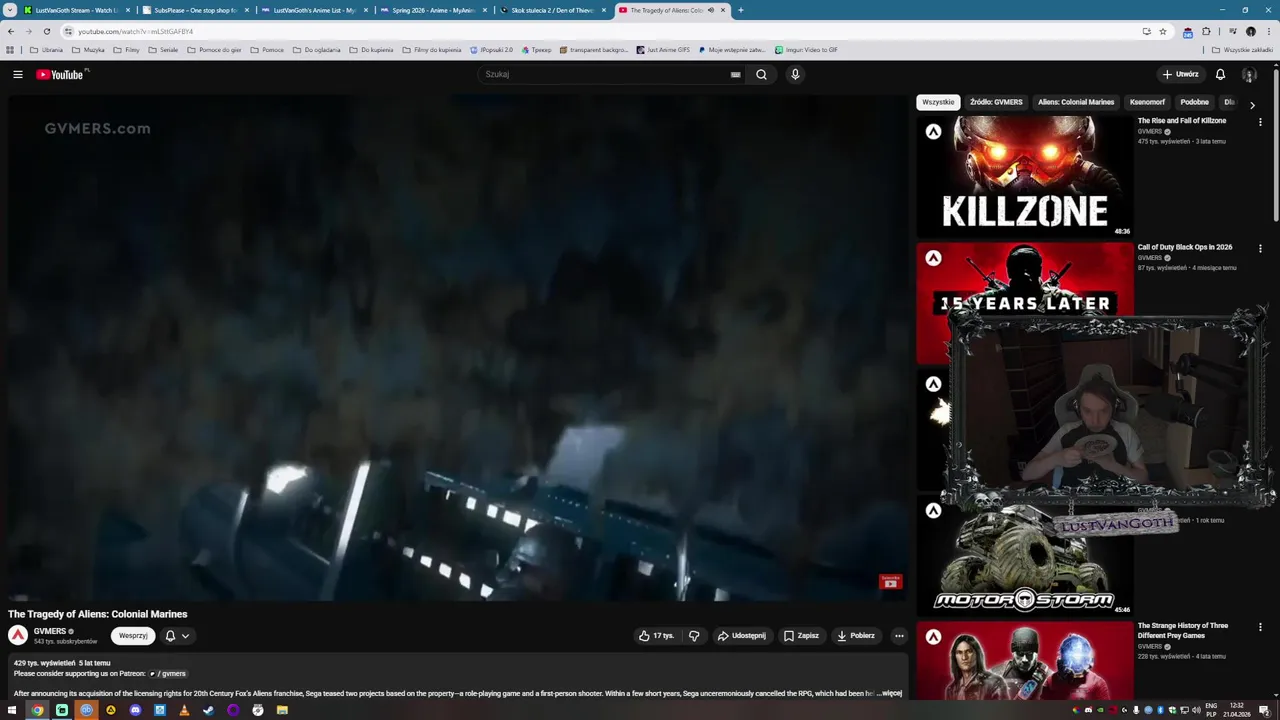Open the Chrome apps grid shortcut
This screenshot has width=1280, height=720.
coord(10,49)
